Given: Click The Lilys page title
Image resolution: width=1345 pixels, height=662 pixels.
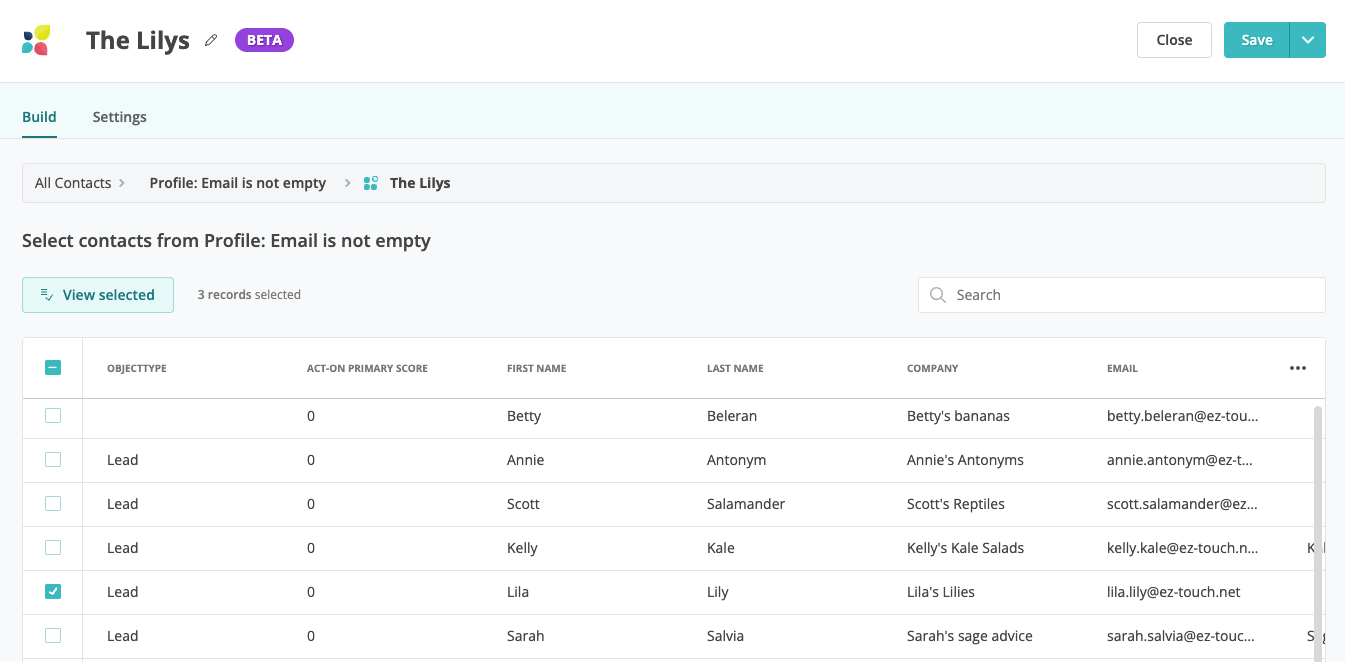Looking at the screenshot, I should 138,40.
